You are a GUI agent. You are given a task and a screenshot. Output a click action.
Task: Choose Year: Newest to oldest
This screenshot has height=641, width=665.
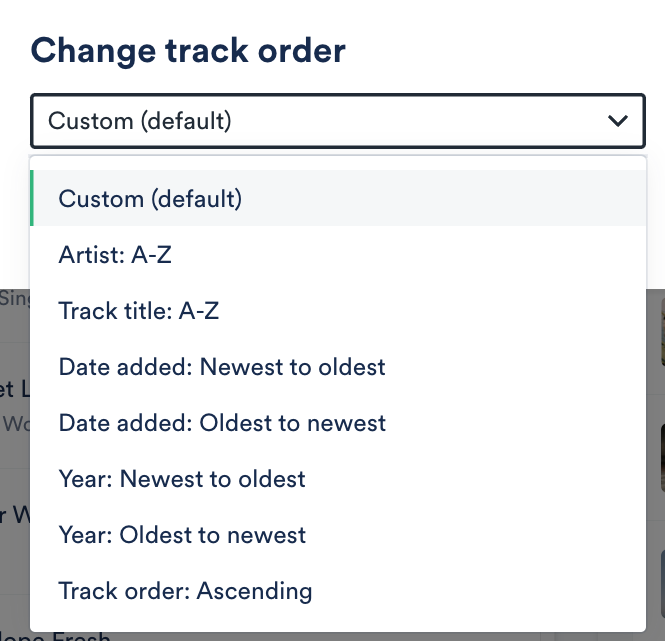(182, 479)
